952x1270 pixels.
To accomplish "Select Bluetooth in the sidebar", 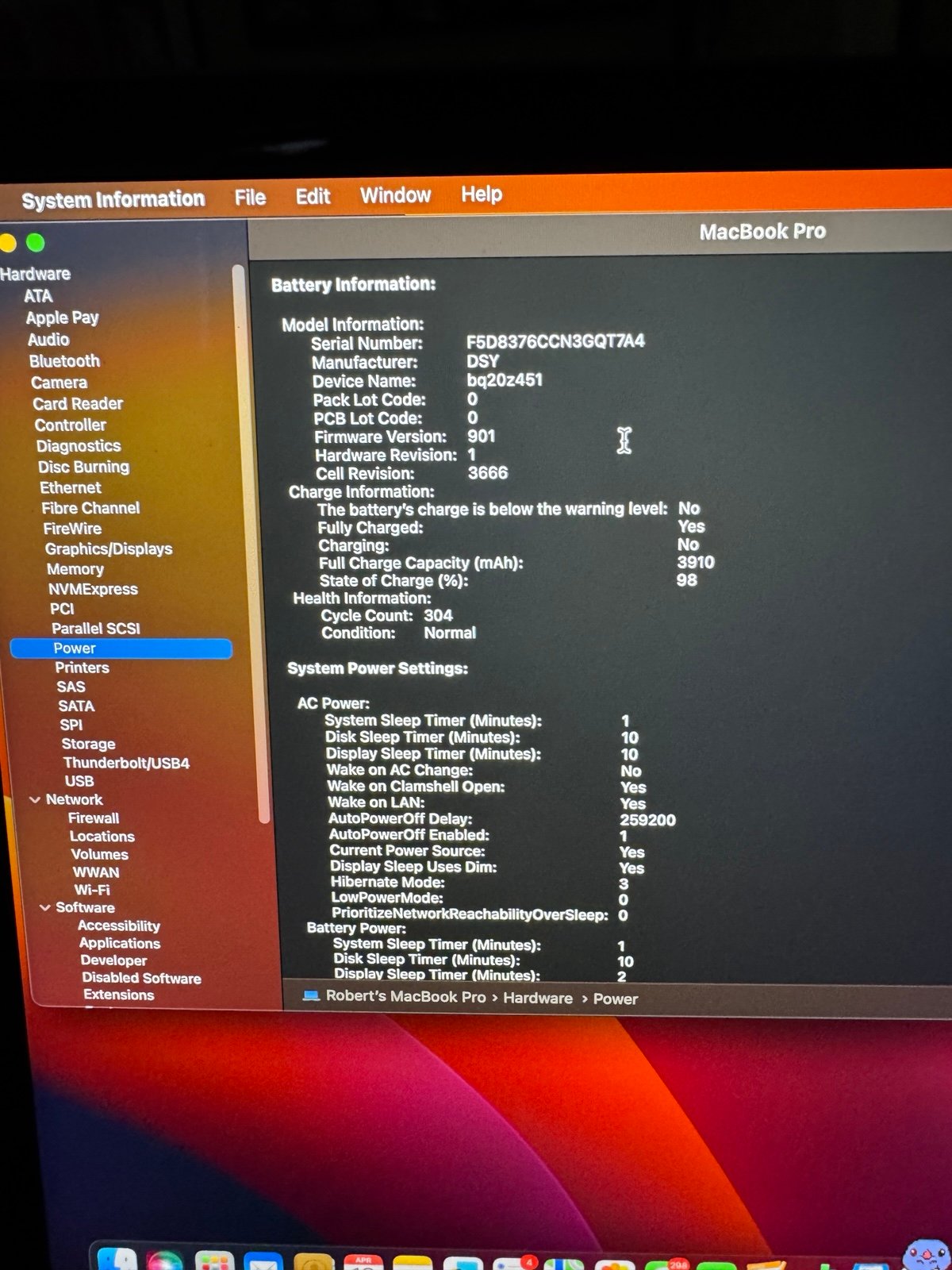I will tap(64, 361).
